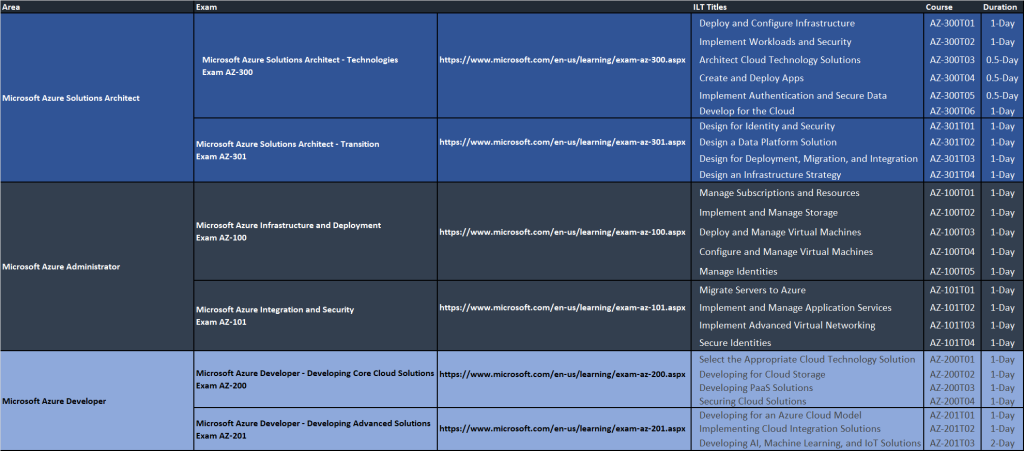Click Developing AI, Machine Learning, and IoT Solutions
This screenshot has width=1024, height=451.
pos(810,443)
